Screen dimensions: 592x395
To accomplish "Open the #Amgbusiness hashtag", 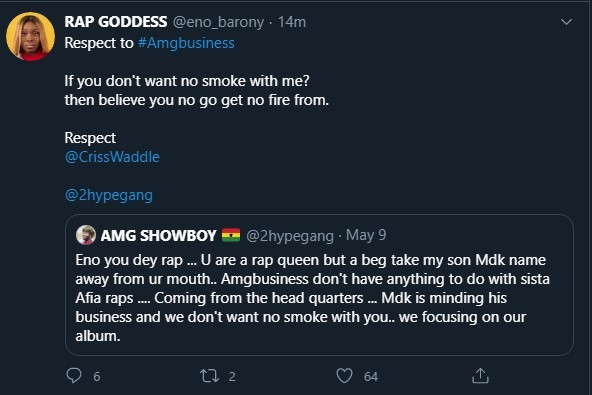I will (186, 43).
